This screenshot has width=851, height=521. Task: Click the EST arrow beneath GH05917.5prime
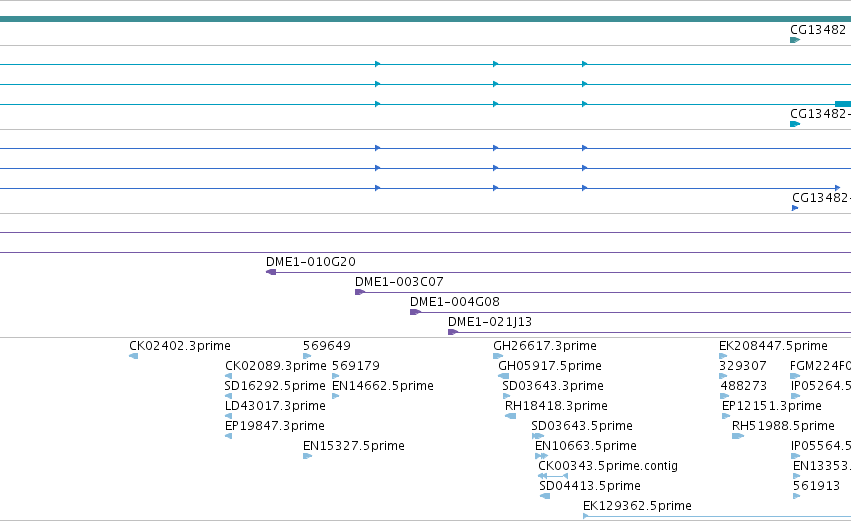click(503, 376)
